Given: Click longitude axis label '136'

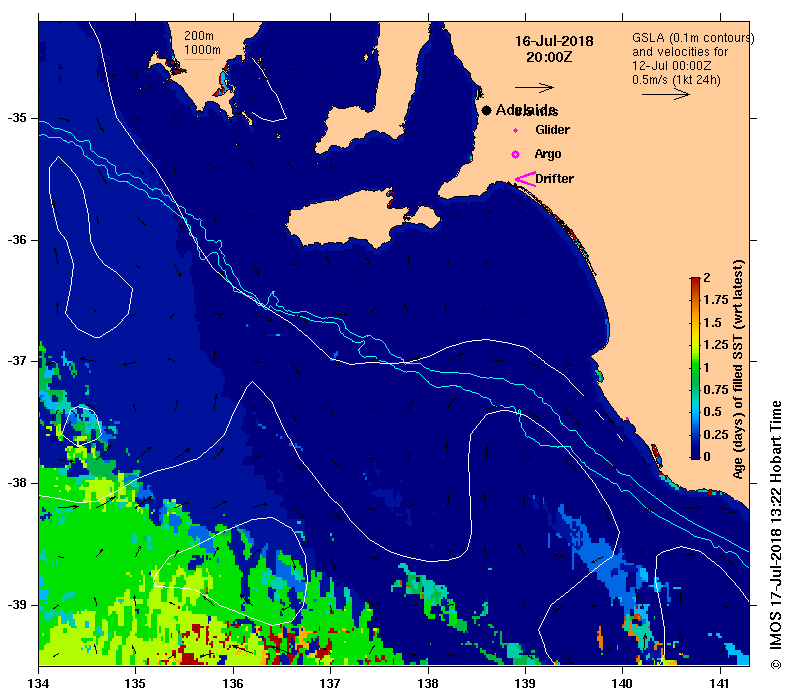Looking at the screenshot, I should point(234,684).
